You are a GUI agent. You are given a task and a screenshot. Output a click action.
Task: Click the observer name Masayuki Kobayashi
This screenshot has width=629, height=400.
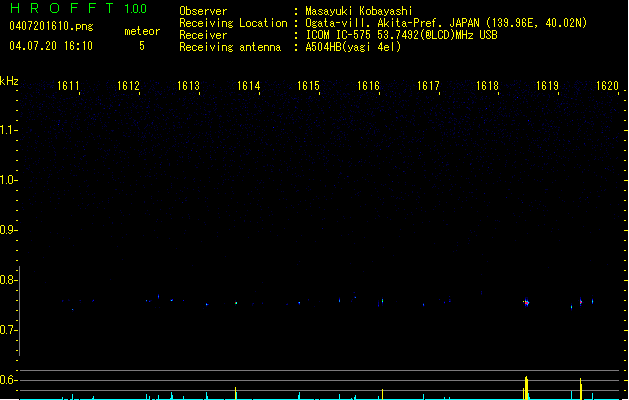(x=359, y=11)
